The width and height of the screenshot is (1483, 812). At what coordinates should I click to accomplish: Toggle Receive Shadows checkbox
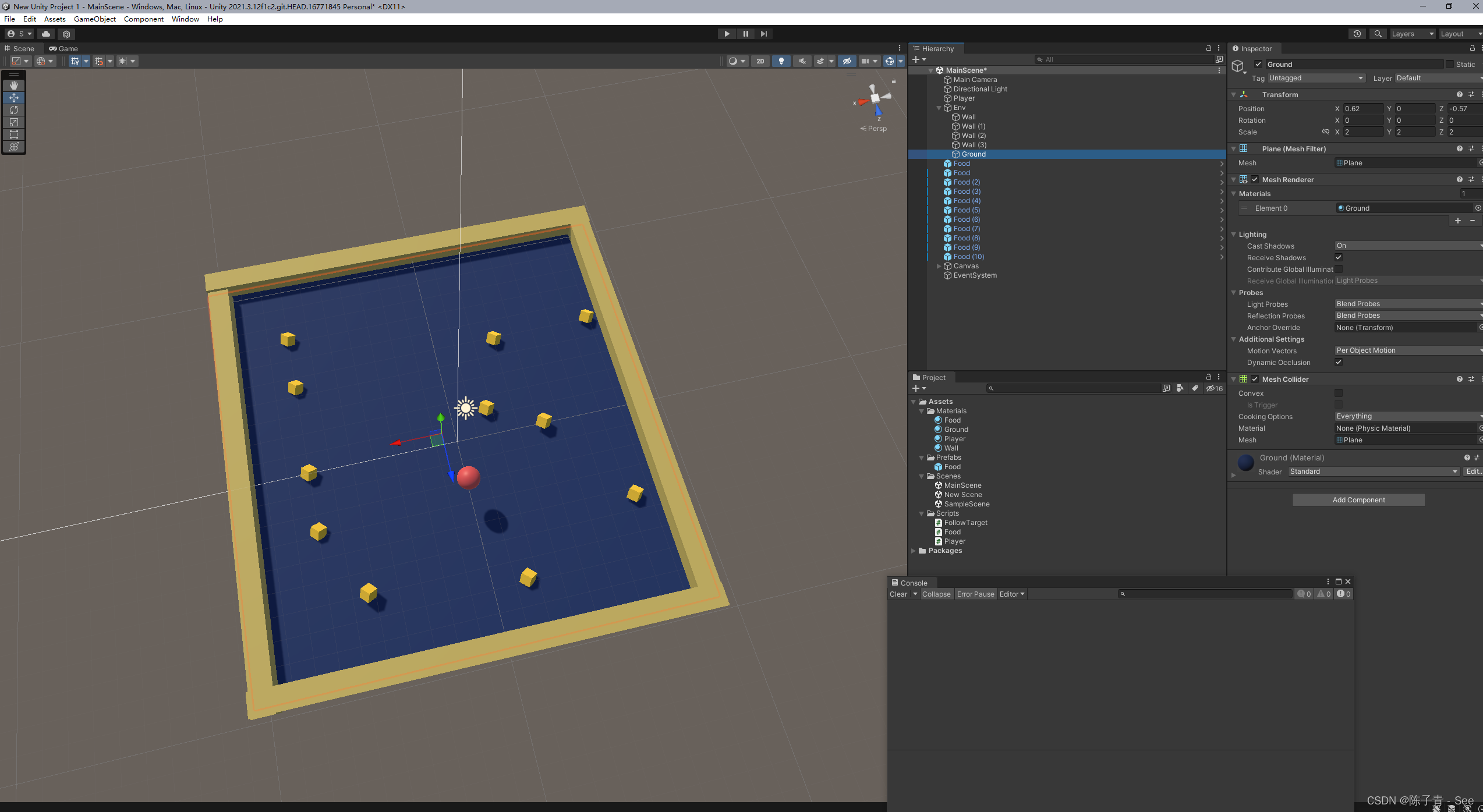[x=1339, y=258]
